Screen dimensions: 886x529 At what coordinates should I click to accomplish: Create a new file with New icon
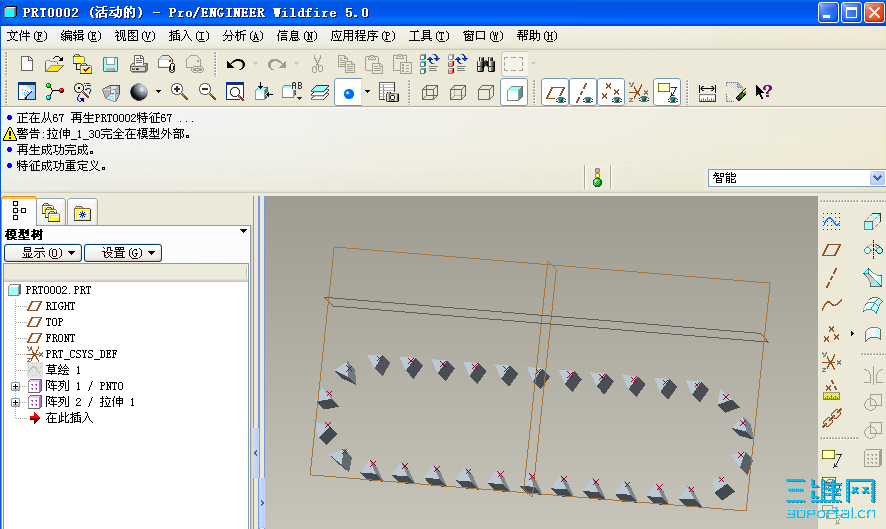click(27, 64)
